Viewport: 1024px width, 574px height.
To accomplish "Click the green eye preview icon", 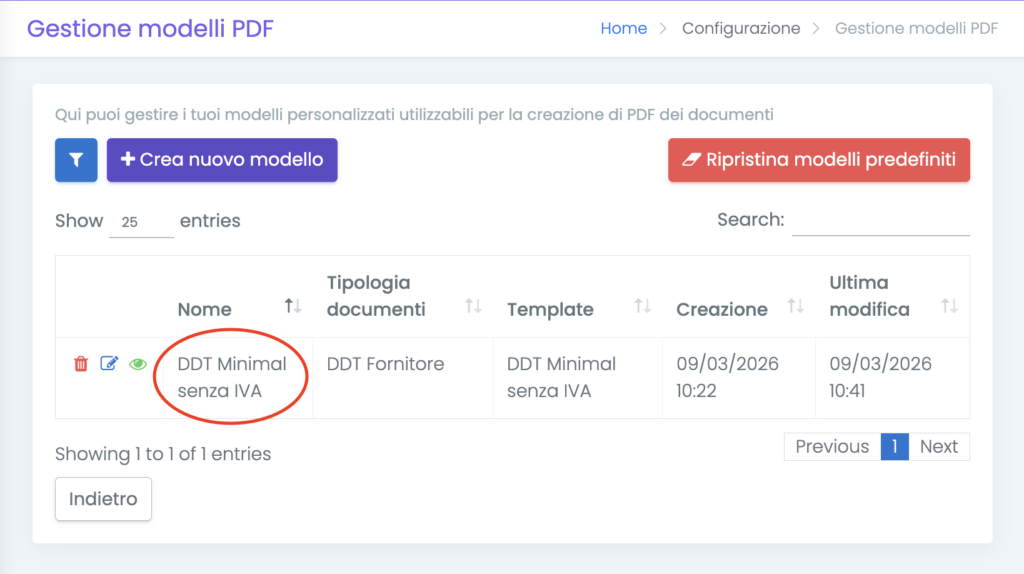I will pyautogui.click(x=138, y=364).
